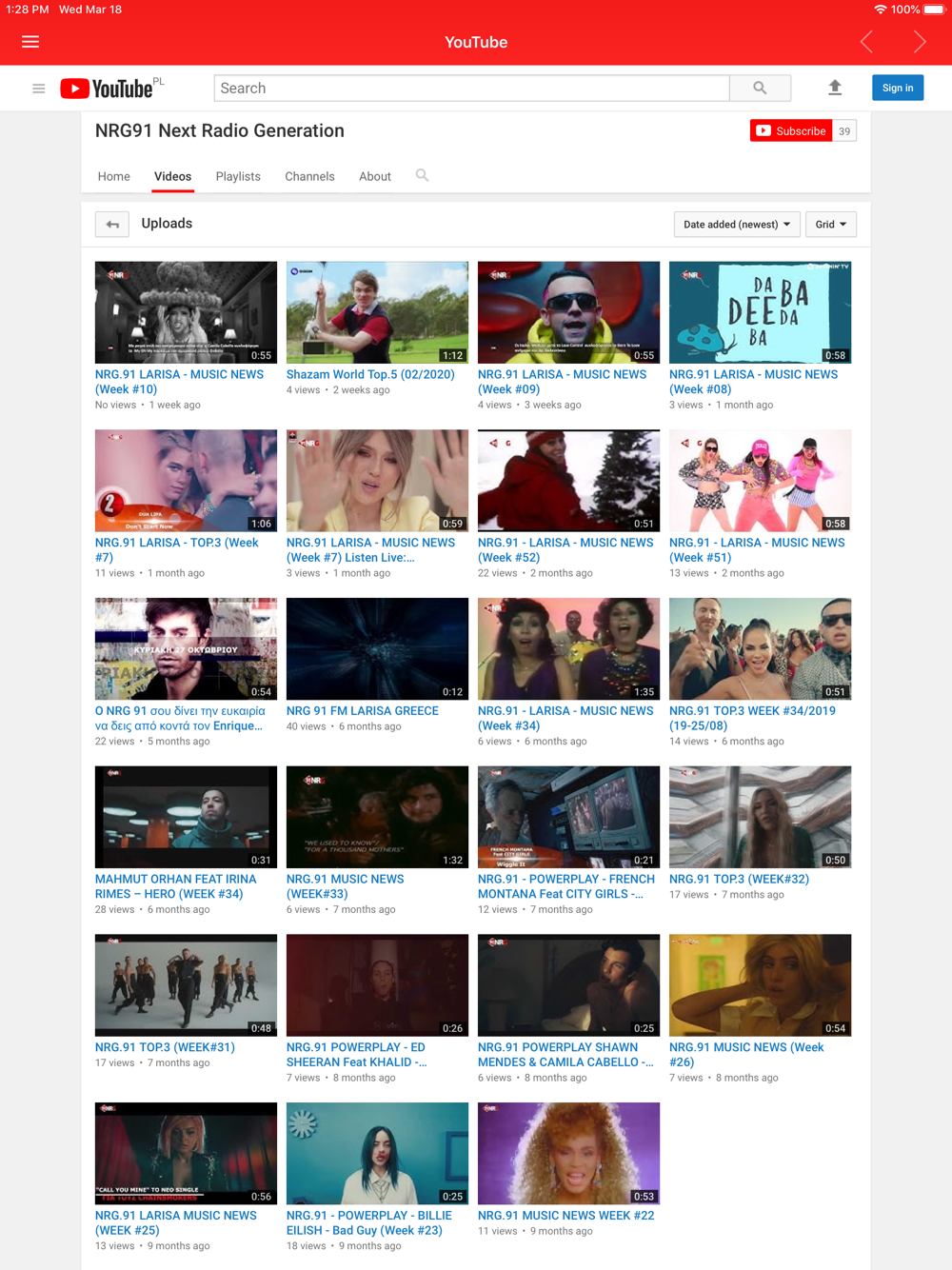Click the upload video icon
Viewport: 952px width, 1270px height.
tap(835, 88)
